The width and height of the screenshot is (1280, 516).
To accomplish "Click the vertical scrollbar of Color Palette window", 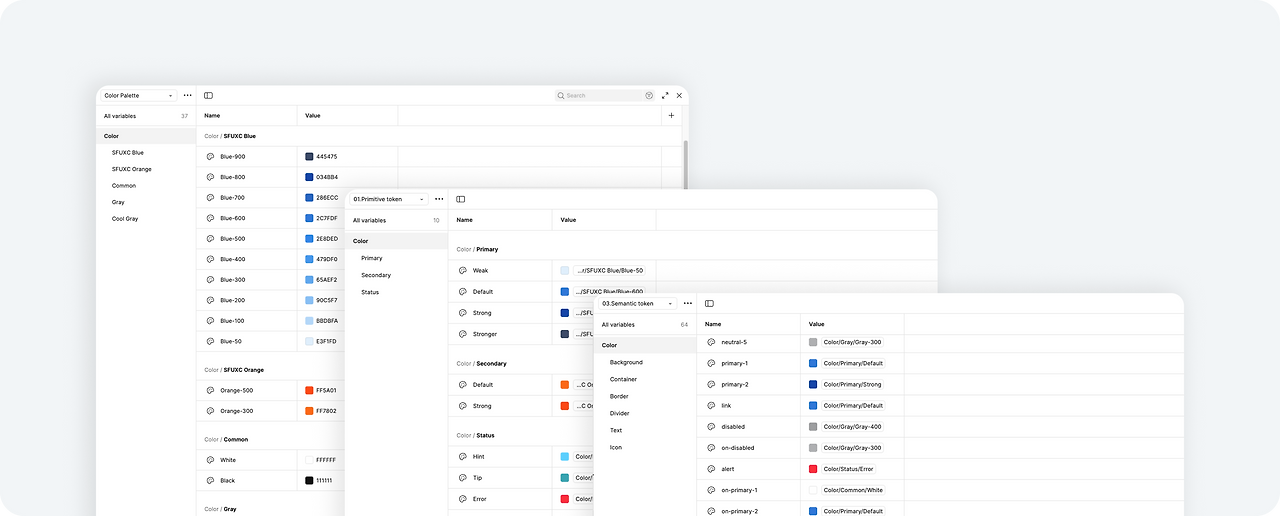I will (x=685, y=165).
